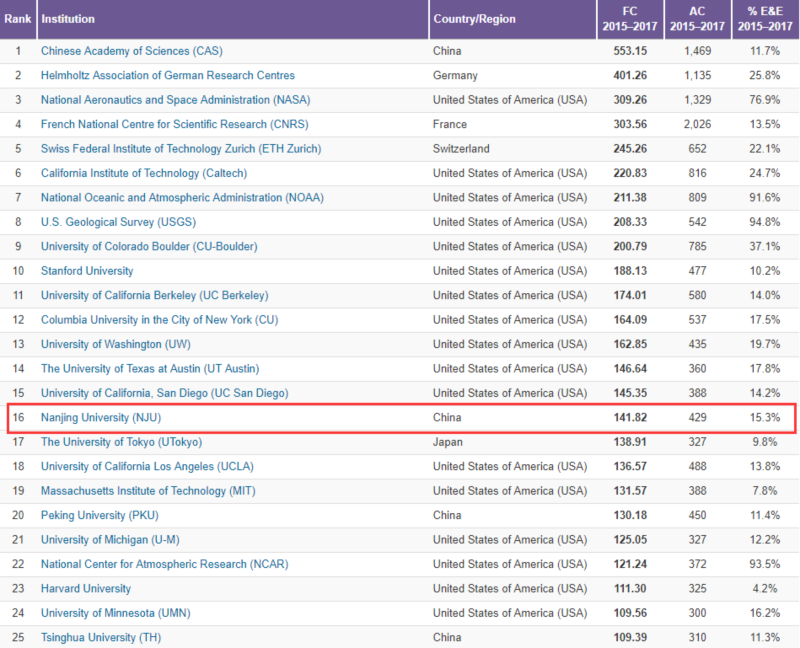Open University of Colorado Boulder link

pyautogui.click(x=148, y=246)
